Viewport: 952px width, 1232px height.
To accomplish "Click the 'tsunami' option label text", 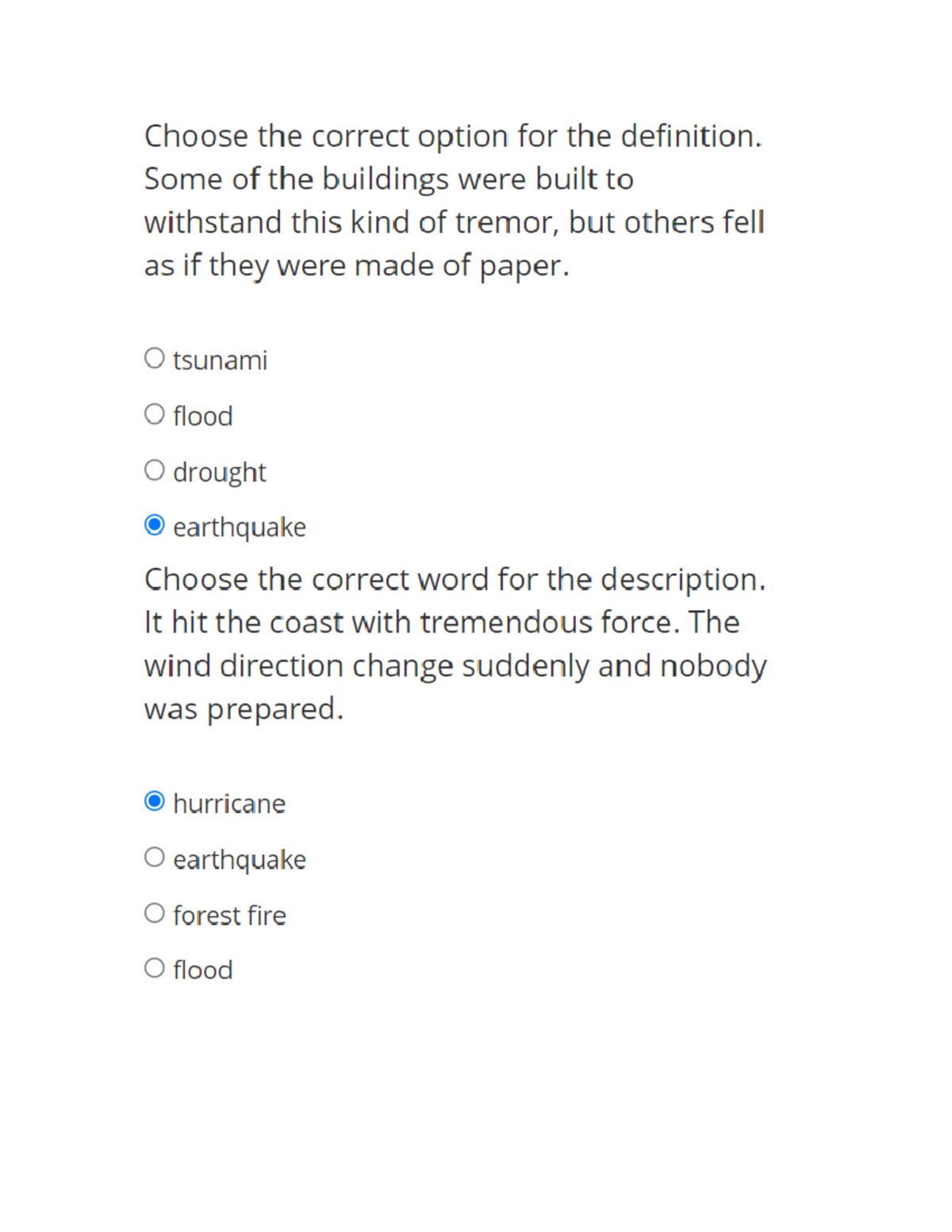I will coord(221,360).
